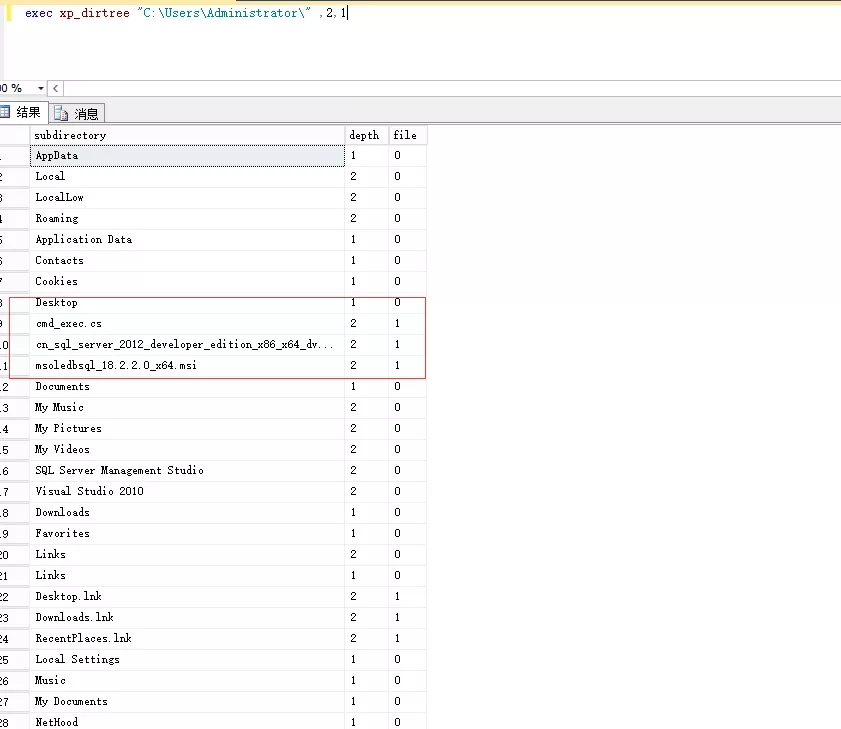Select the "Cookies" cell

[x=187, y=281]
